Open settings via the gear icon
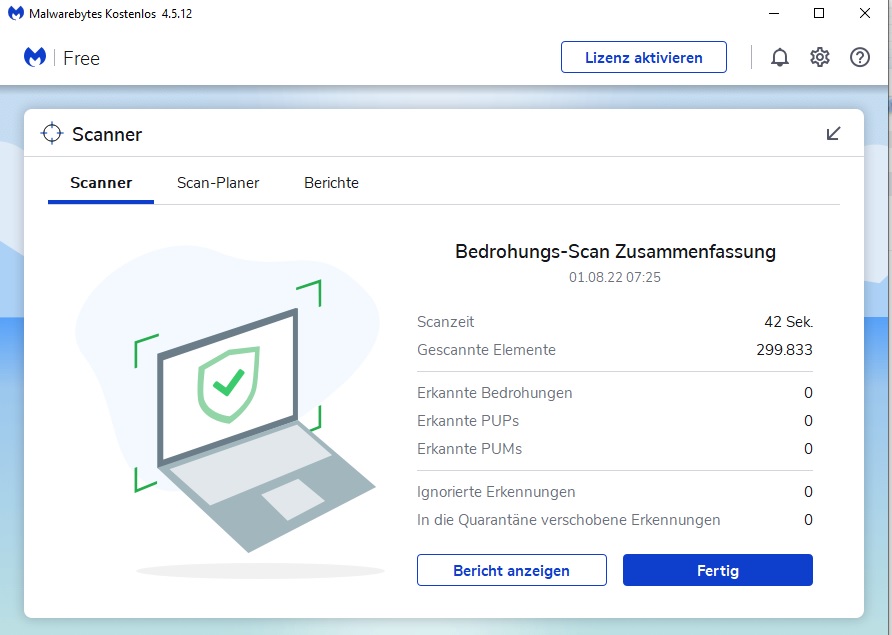 coord(820,57)
